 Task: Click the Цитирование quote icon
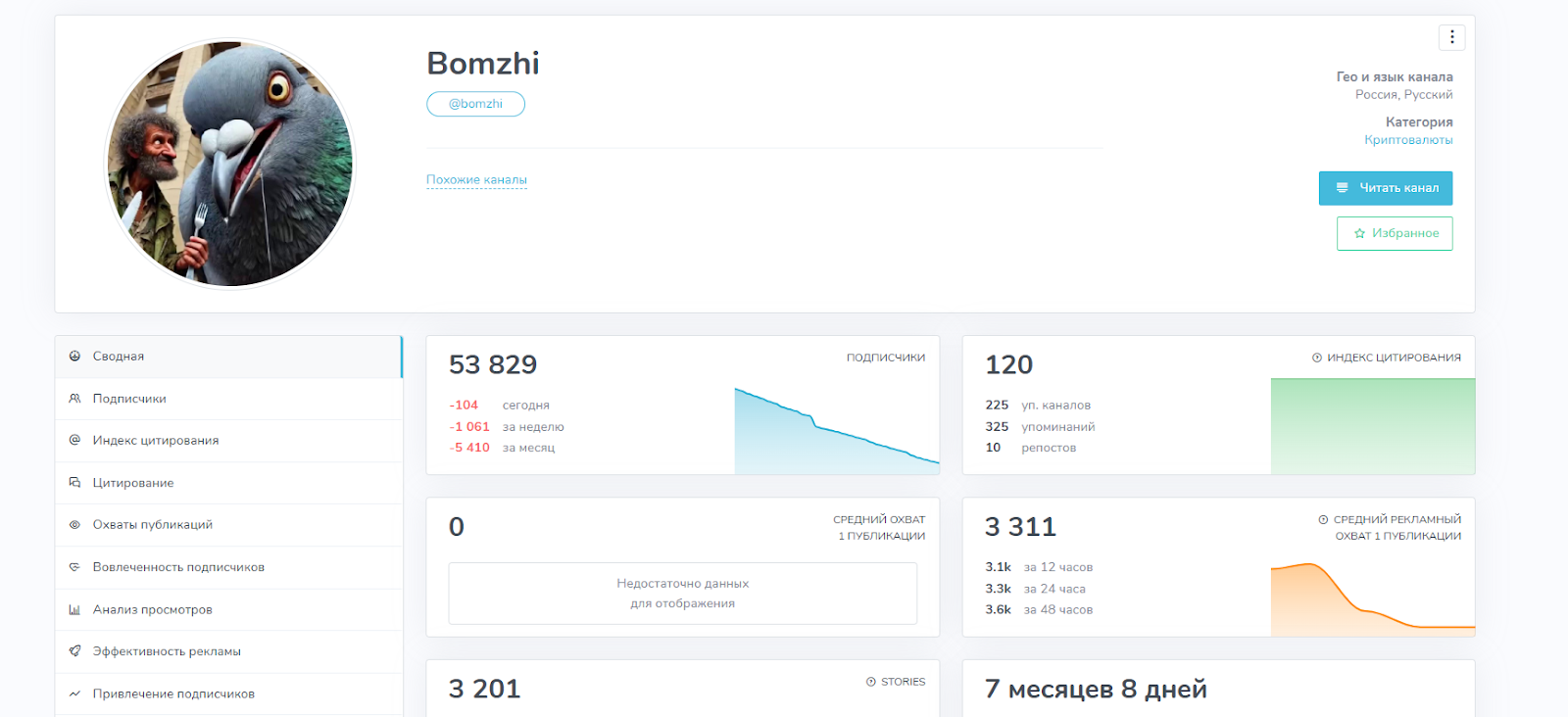(74, 483)
